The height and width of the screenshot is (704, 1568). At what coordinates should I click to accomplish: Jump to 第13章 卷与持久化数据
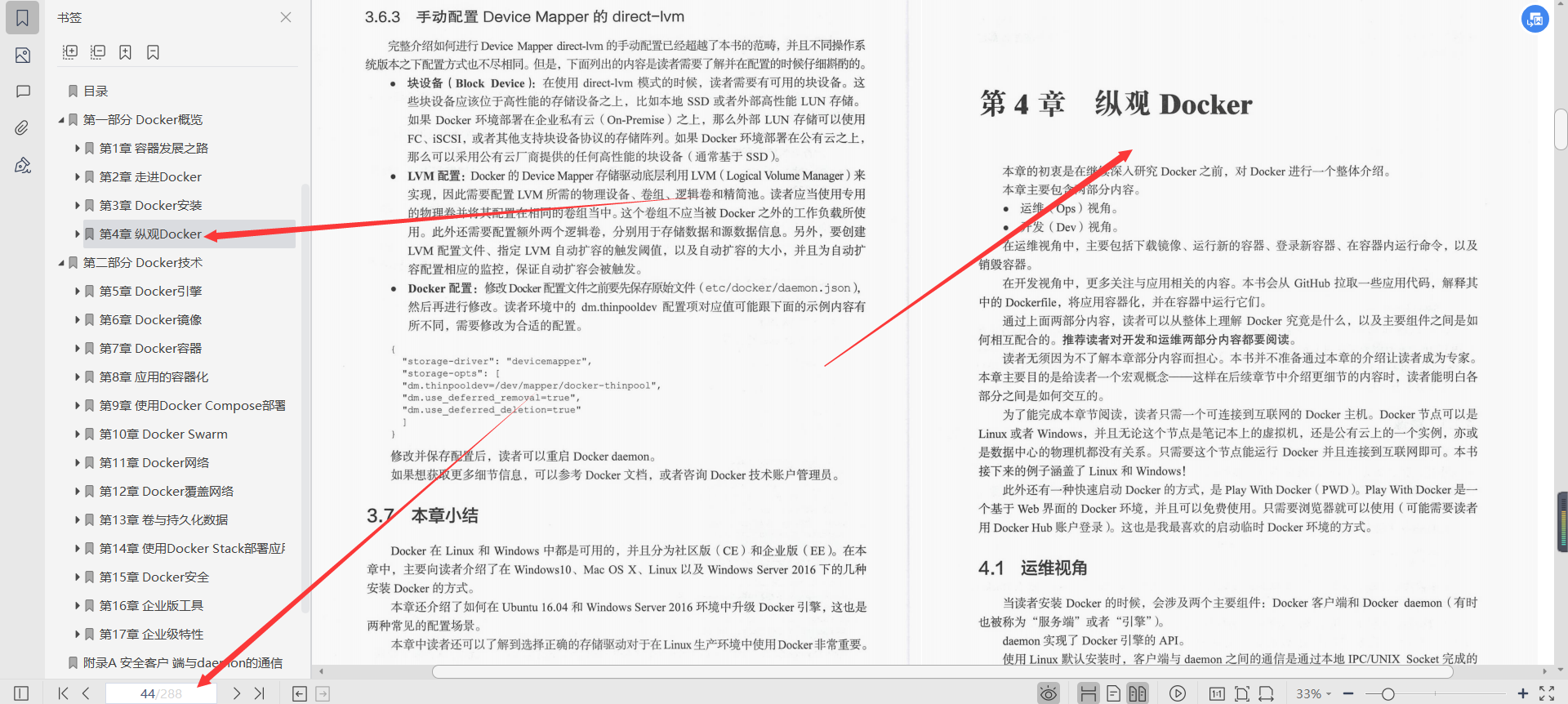tap(163, 520)
